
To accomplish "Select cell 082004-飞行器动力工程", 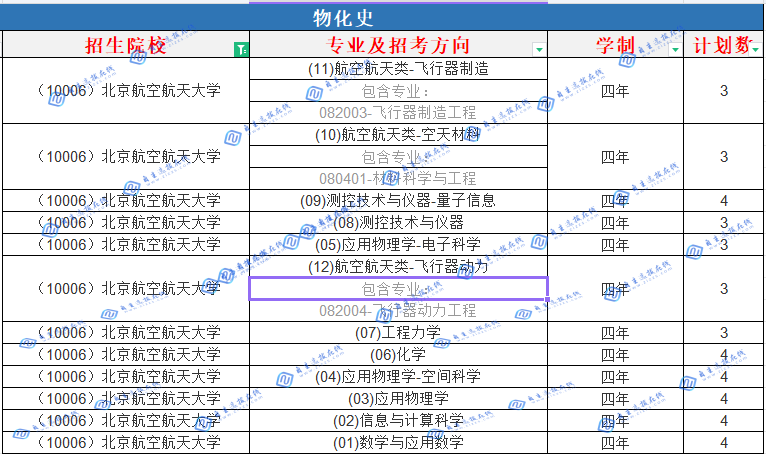I will [x=398, y=310].
